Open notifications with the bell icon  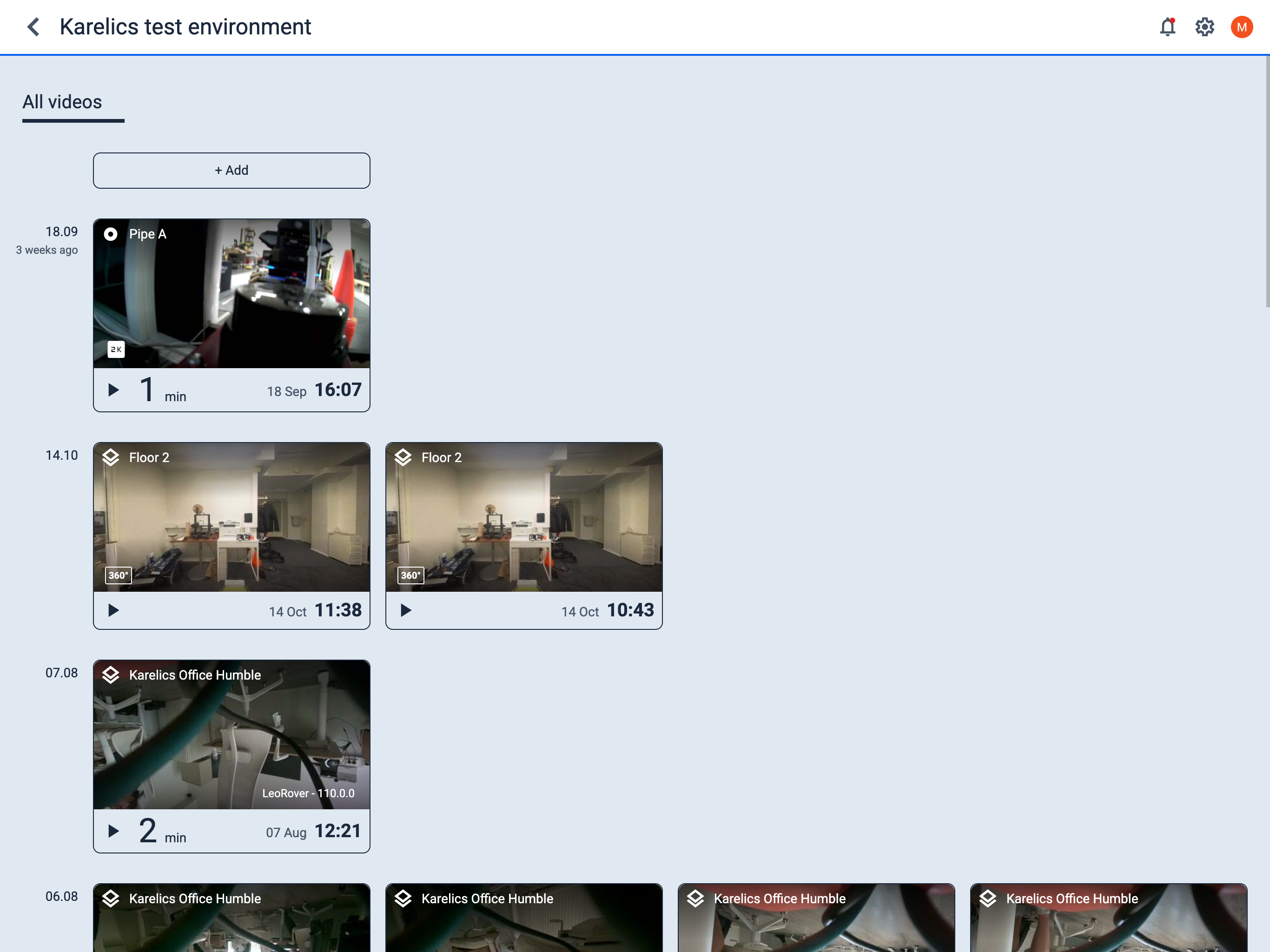click(1168, 26)
